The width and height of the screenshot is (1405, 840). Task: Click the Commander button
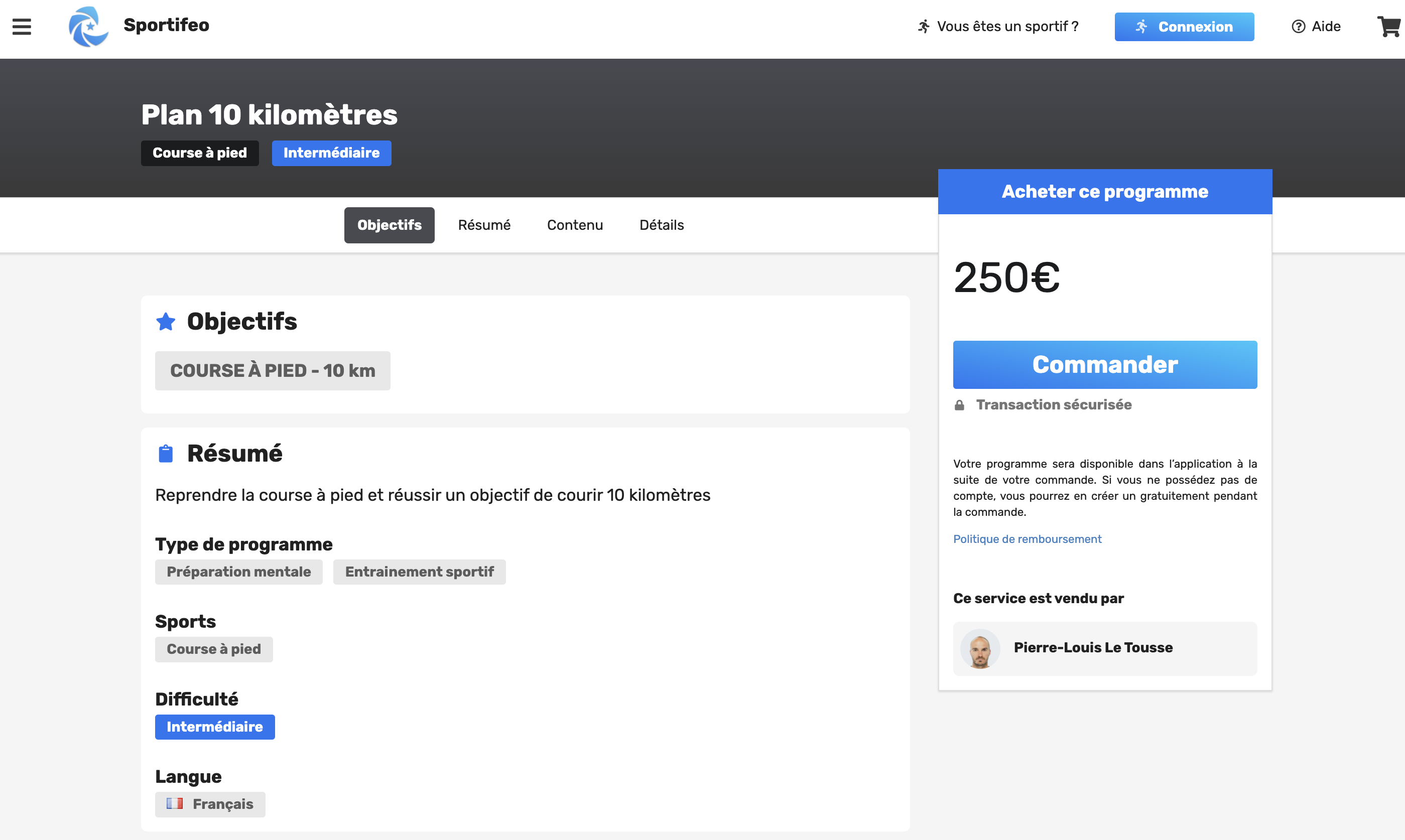[x=1105, y=364]
